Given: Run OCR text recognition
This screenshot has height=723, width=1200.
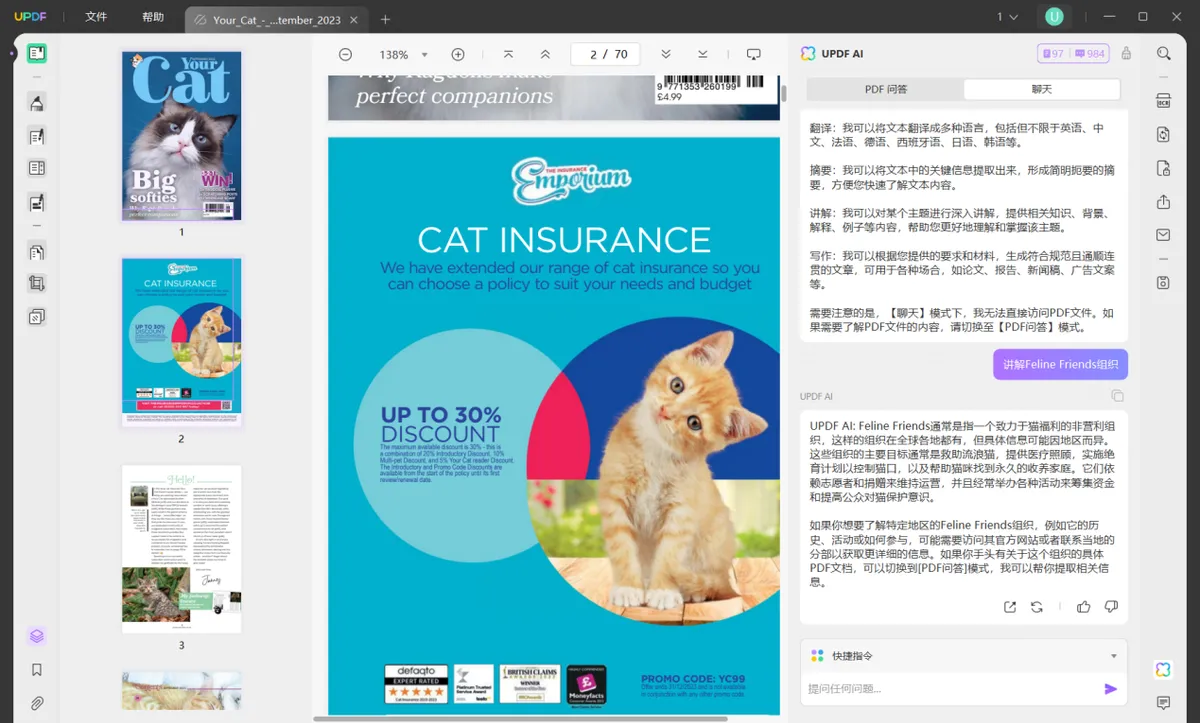Looking at the screenshot, I should (1163, 101).
